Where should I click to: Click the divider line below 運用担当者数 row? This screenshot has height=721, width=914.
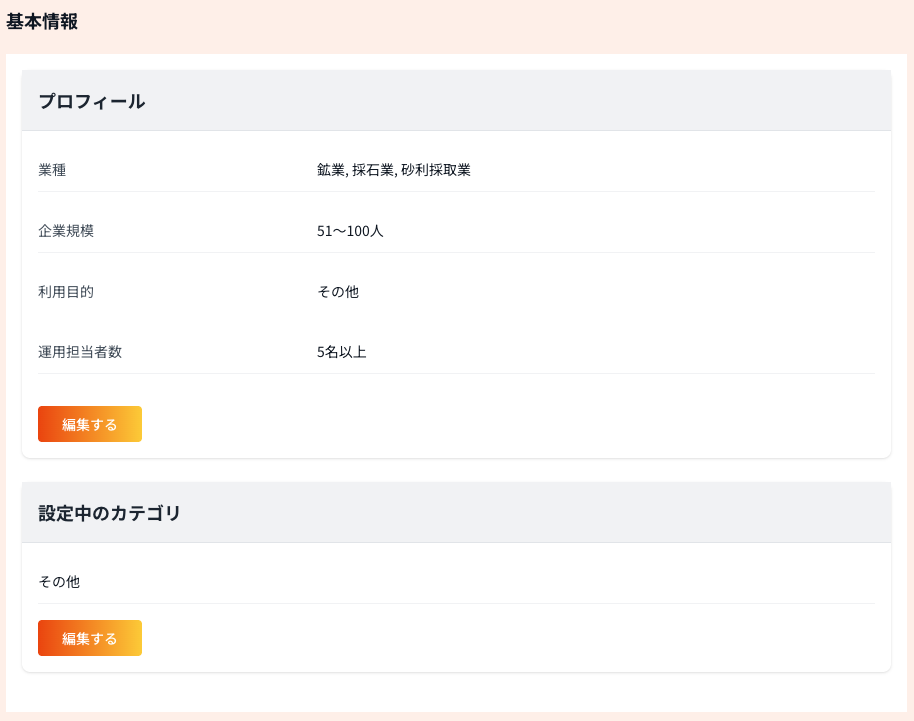(456, 374)
